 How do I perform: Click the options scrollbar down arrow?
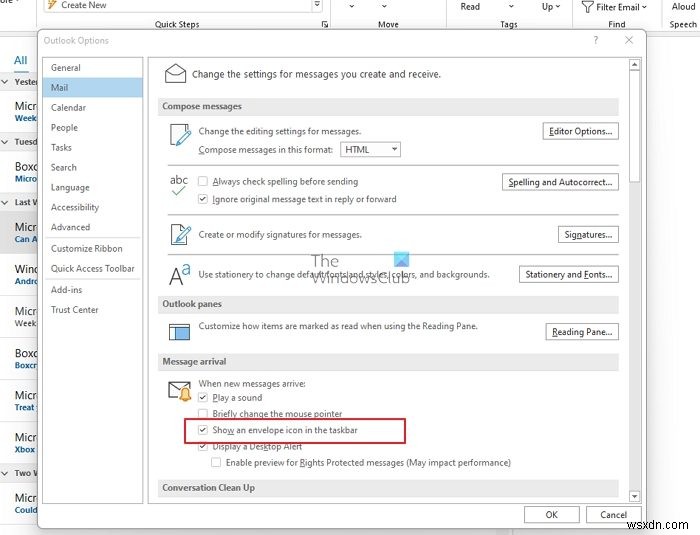coord(634,496)
